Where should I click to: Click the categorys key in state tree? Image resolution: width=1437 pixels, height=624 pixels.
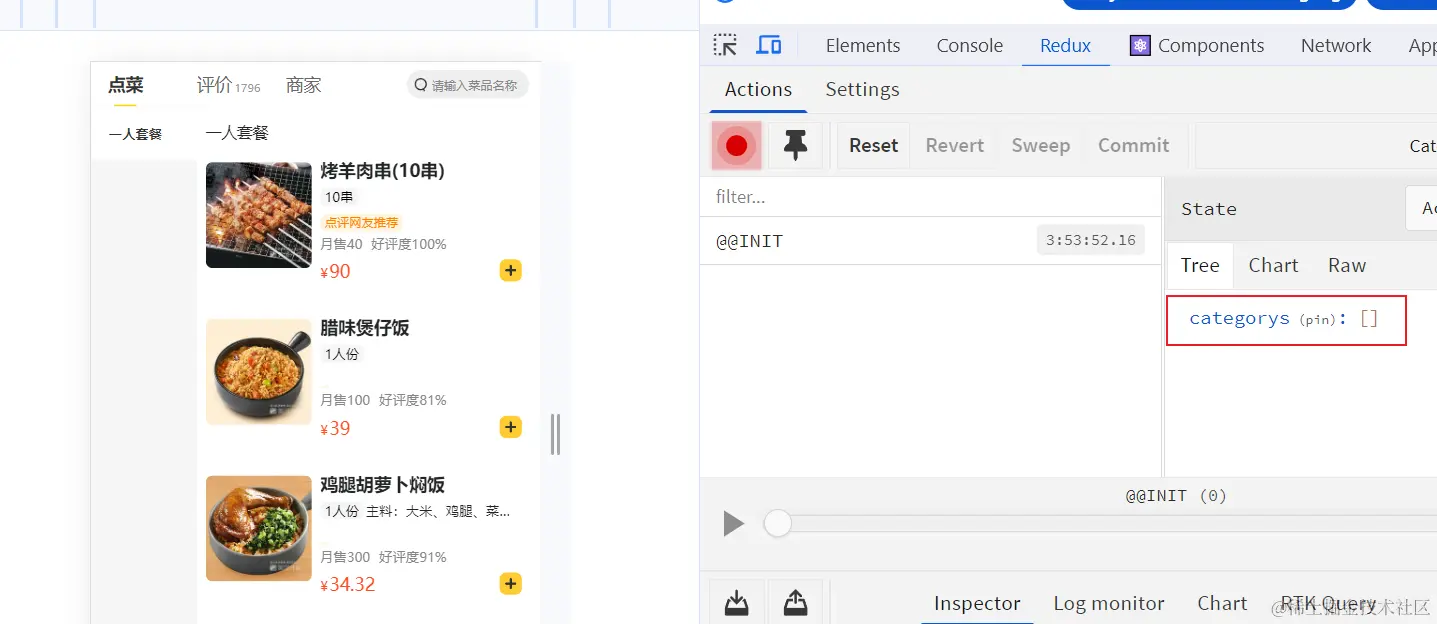pyautogui.click(x=1239, y=319)
